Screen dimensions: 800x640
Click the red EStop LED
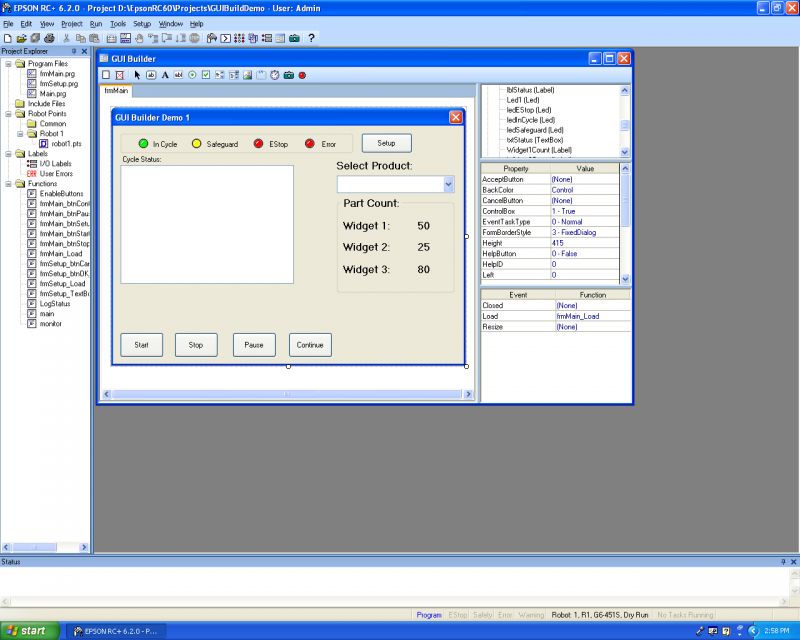point(259,144)
